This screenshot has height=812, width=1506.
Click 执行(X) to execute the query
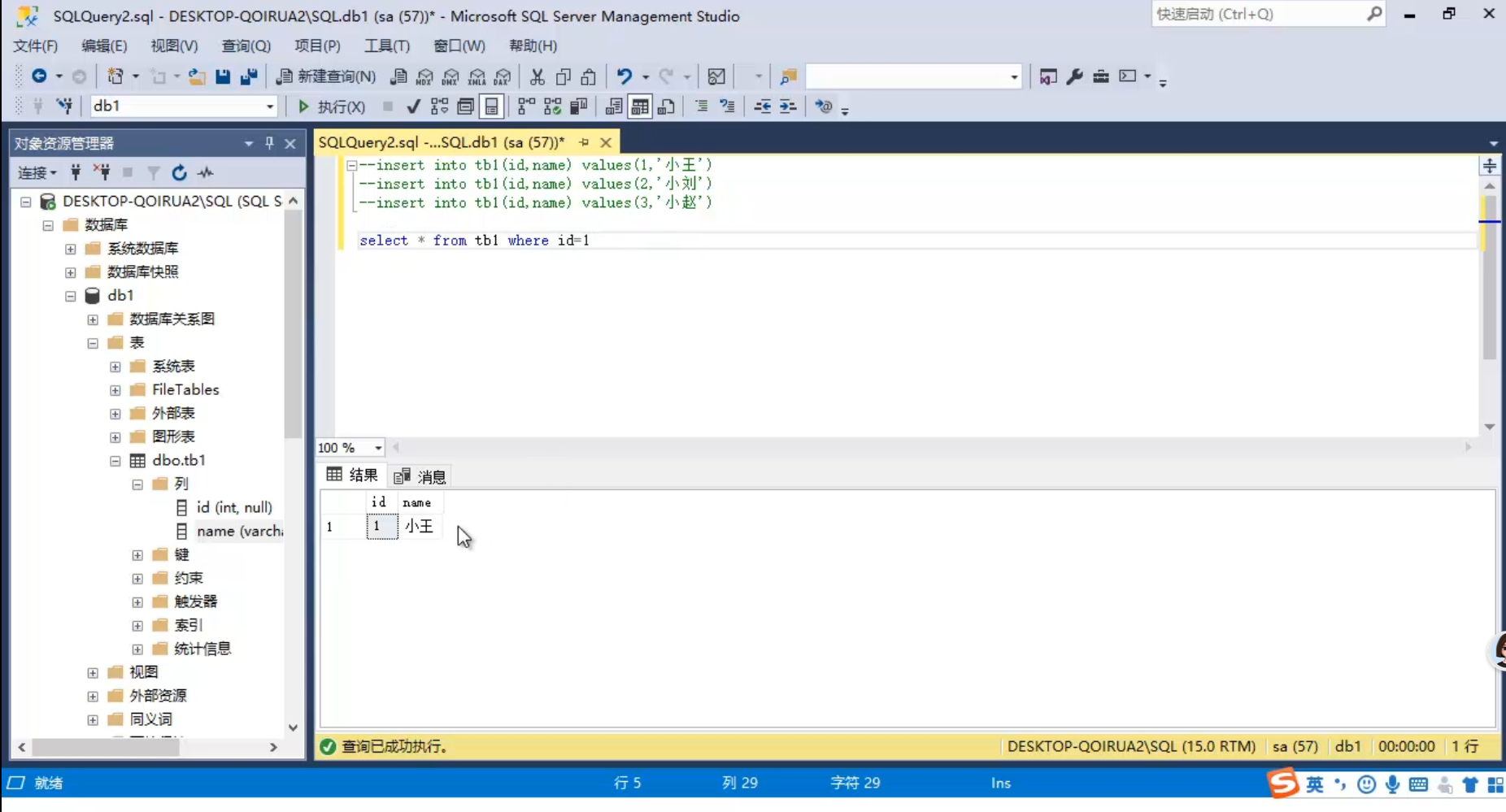click(331, 106)
